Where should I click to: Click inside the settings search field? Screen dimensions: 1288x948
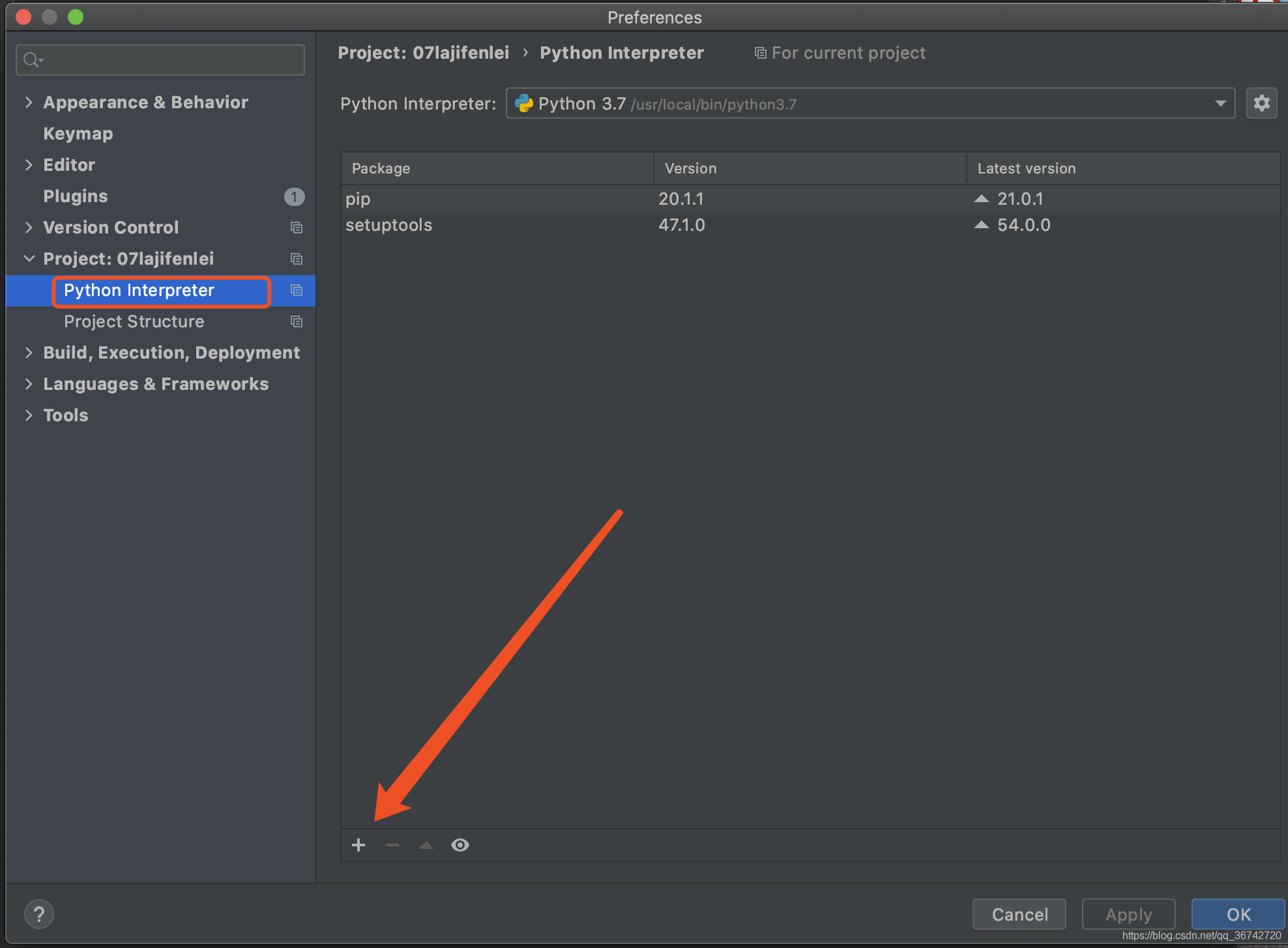[160, 60]
